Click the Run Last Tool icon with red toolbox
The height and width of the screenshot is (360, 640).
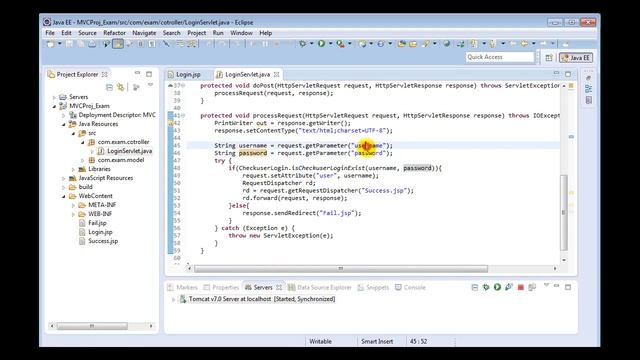tap(340, 44)
